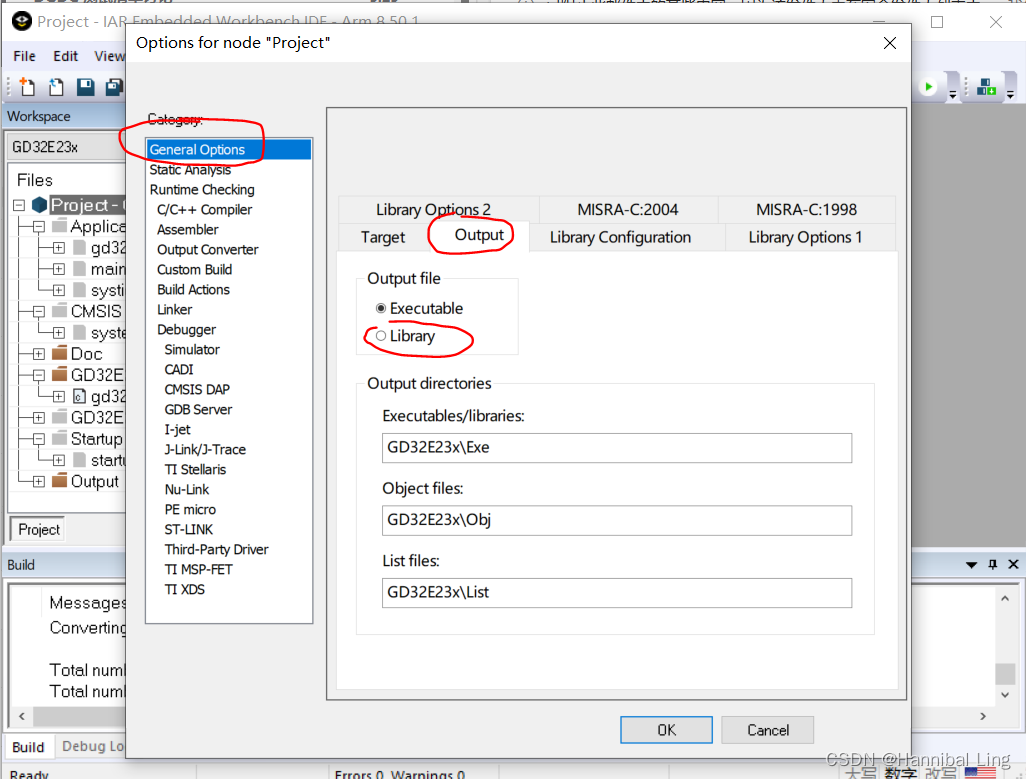Click the Project workspace tab button

[x=39, y=529]
